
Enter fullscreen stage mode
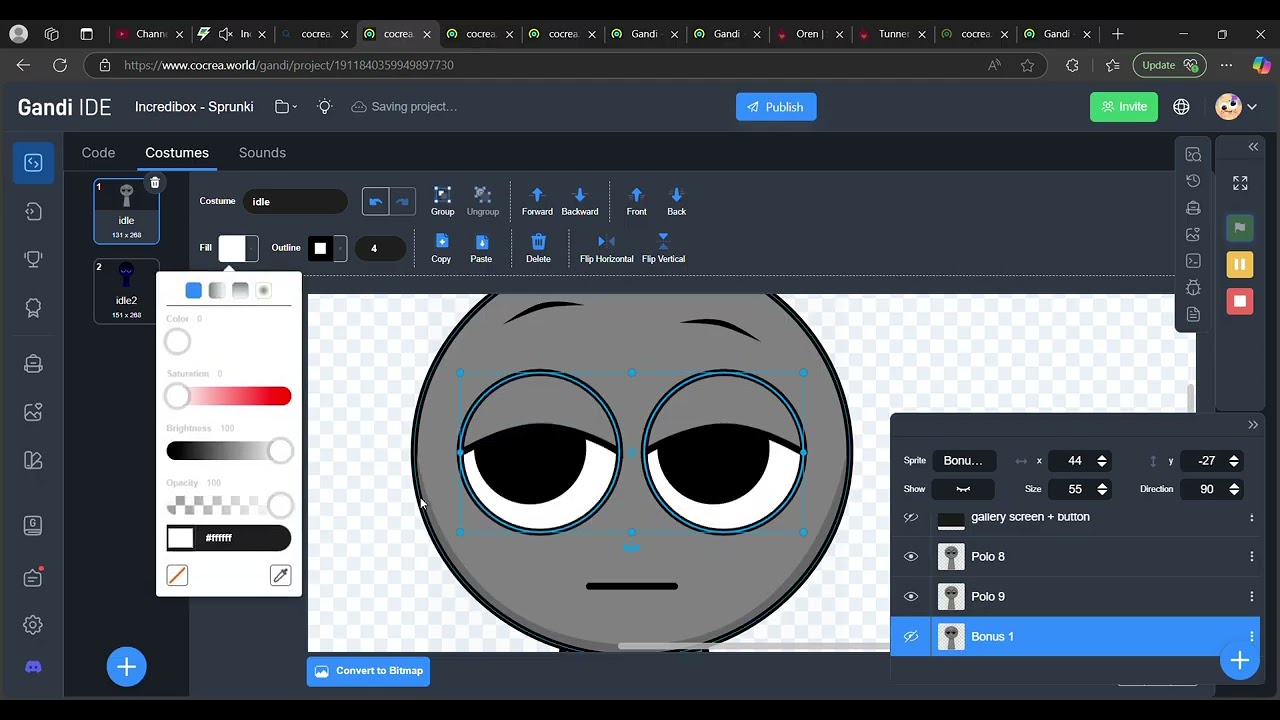coord(1240,183)
